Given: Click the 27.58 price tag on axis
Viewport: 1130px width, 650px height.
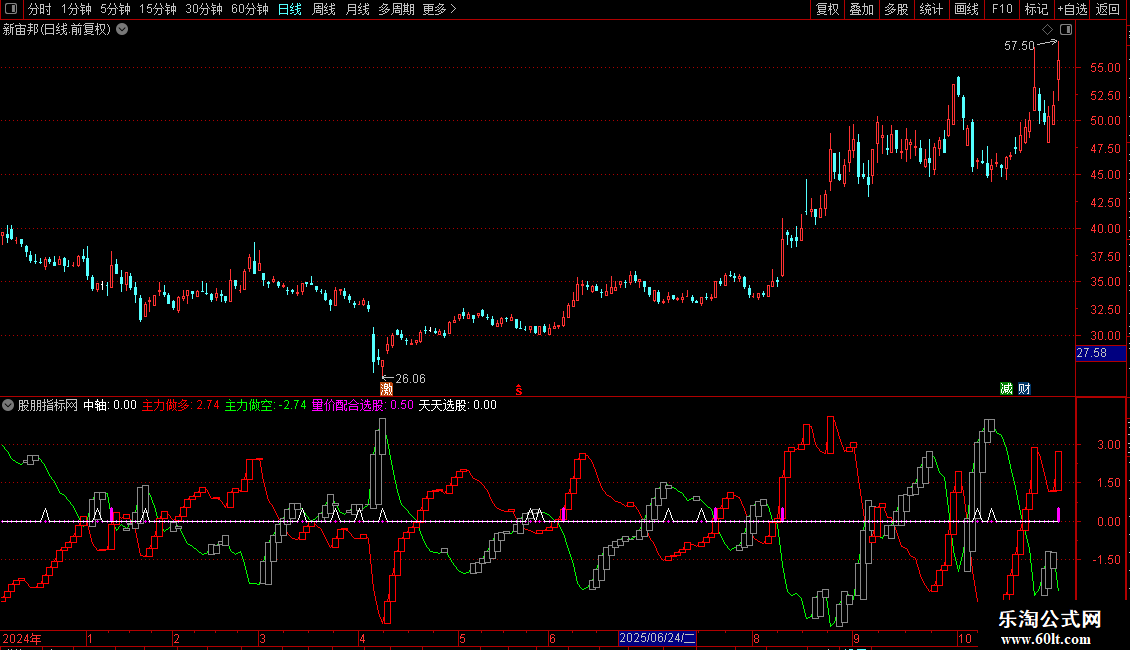Looking at the screenshot, I should point(1100,353).
